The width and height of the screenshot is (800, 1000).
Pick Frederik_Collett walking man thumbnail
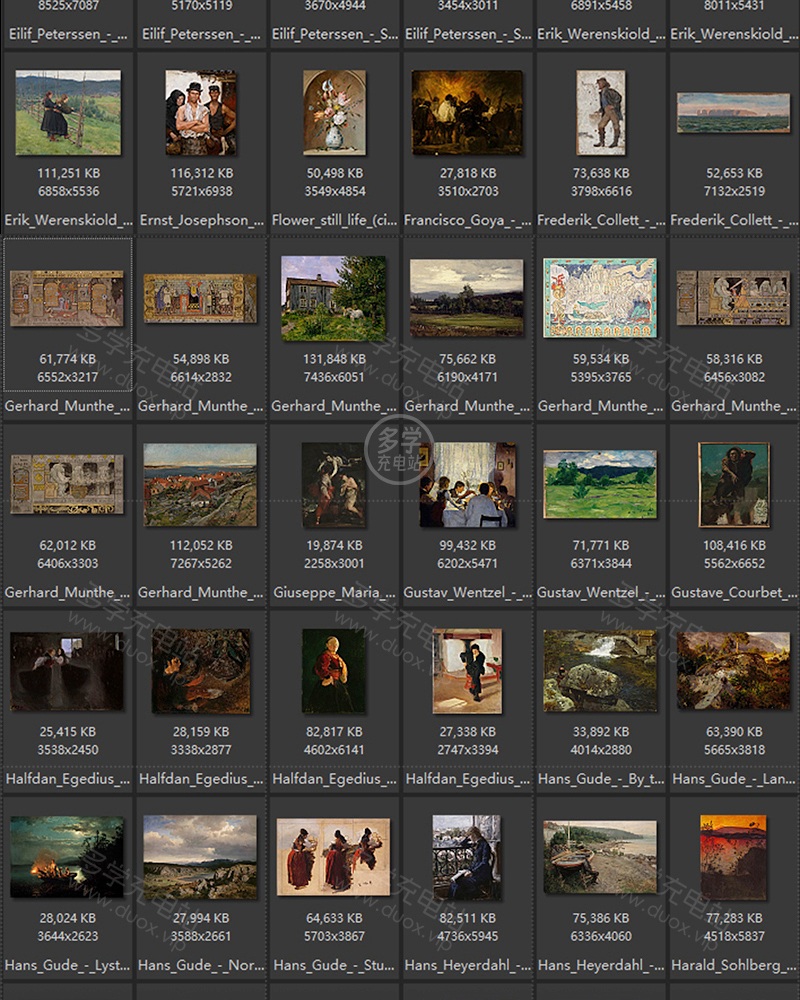600,112
